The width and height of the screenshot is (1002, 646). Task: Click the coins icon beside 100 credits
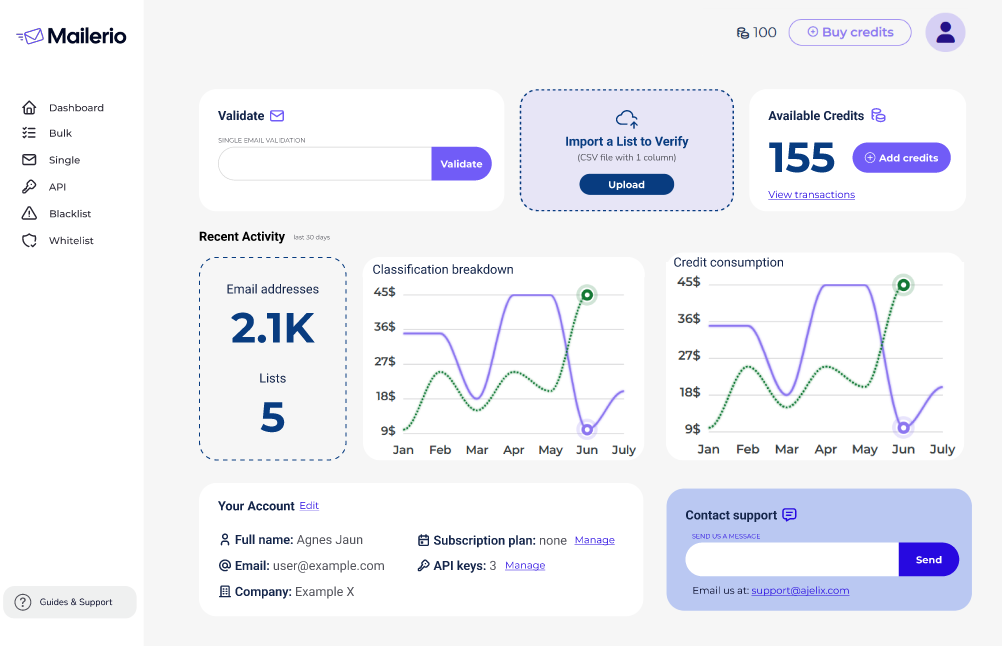743,33
